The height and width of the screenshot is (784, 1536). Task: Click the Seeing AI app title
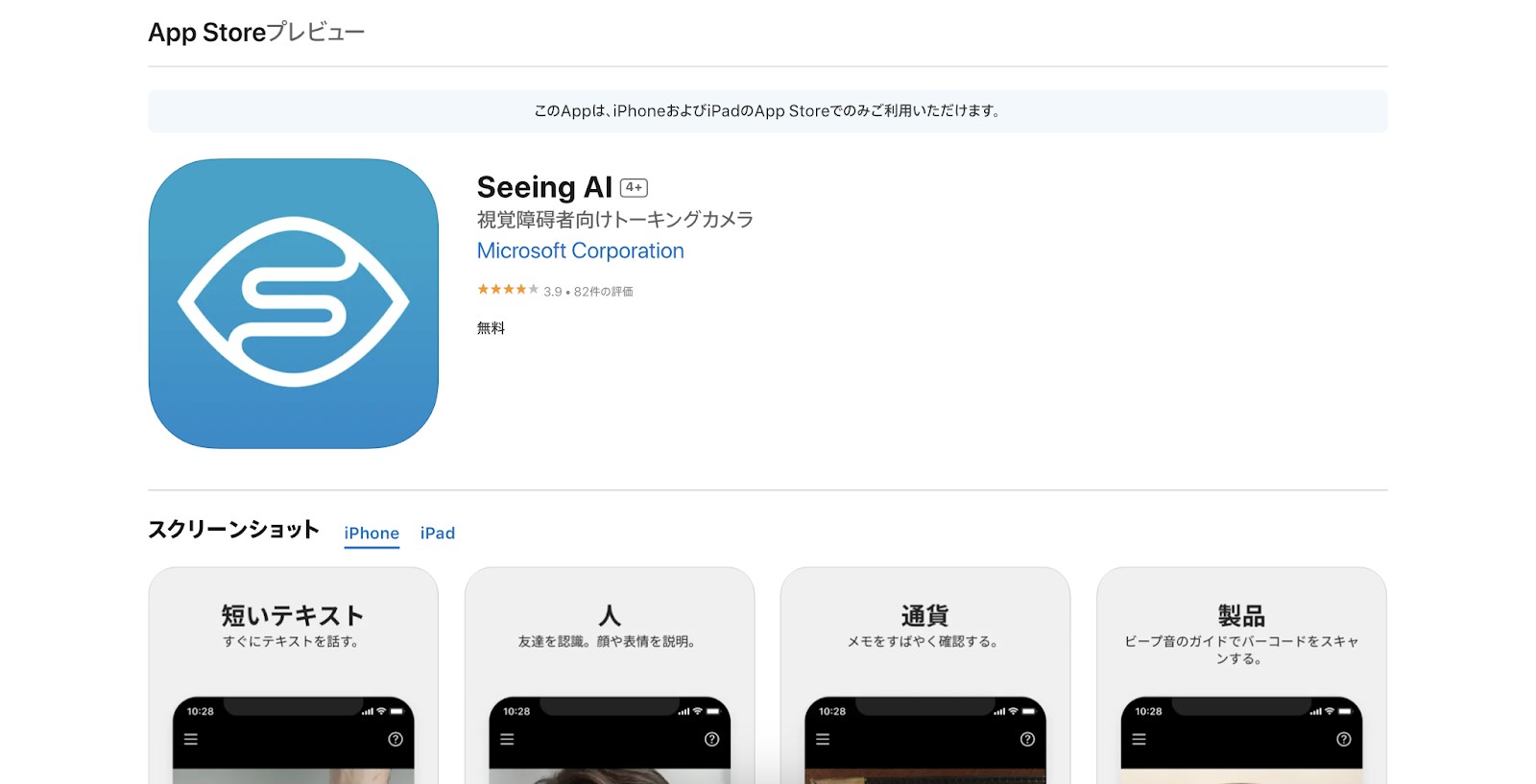pyautogui.click(x=544, y=187)
